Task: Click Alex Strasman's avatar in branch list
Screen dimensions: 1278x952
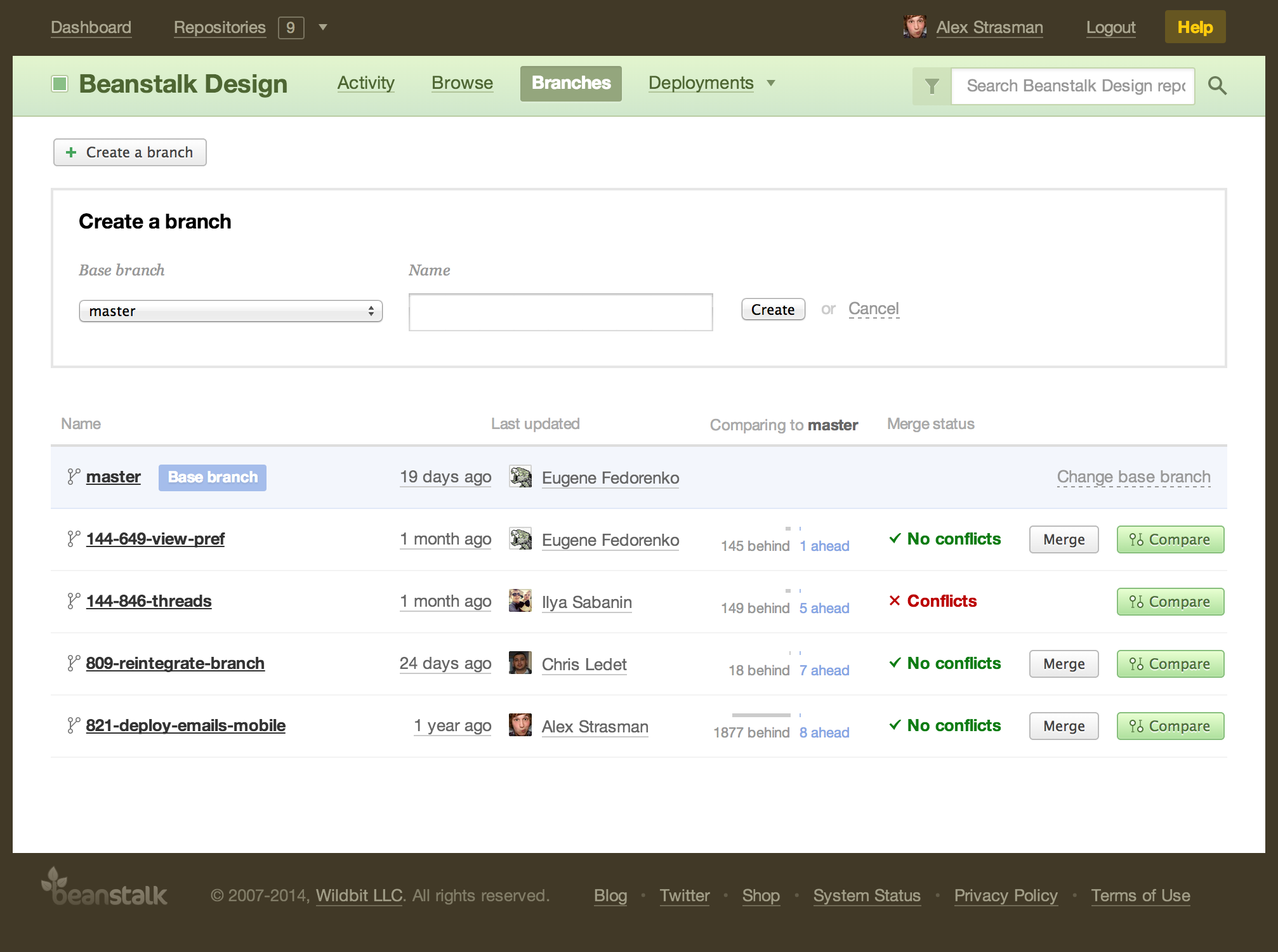Action: [520, 725]
